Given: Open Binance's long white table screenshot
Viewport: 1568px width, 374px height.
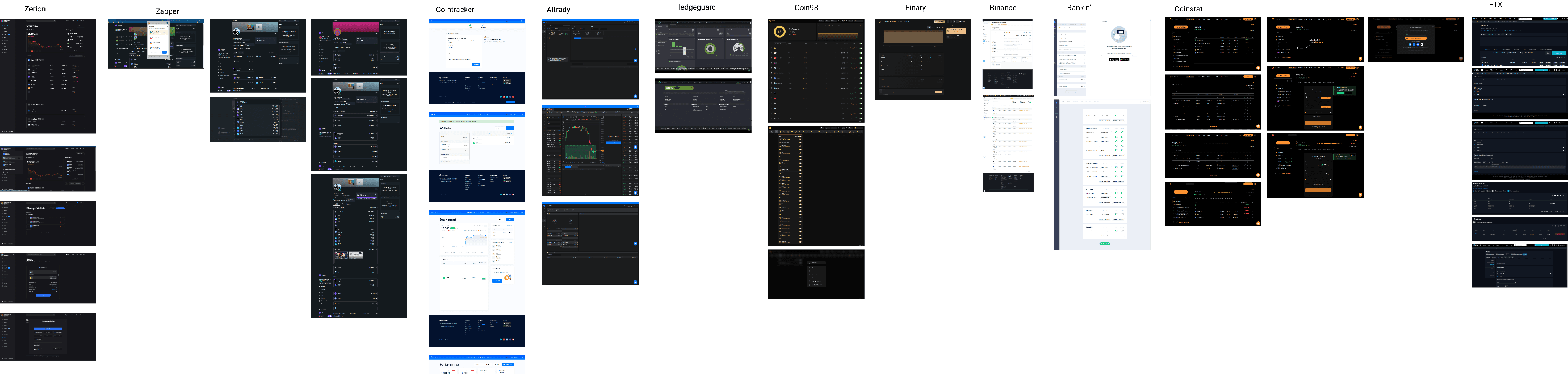Looking at the screenshot, I should 1008,144.
